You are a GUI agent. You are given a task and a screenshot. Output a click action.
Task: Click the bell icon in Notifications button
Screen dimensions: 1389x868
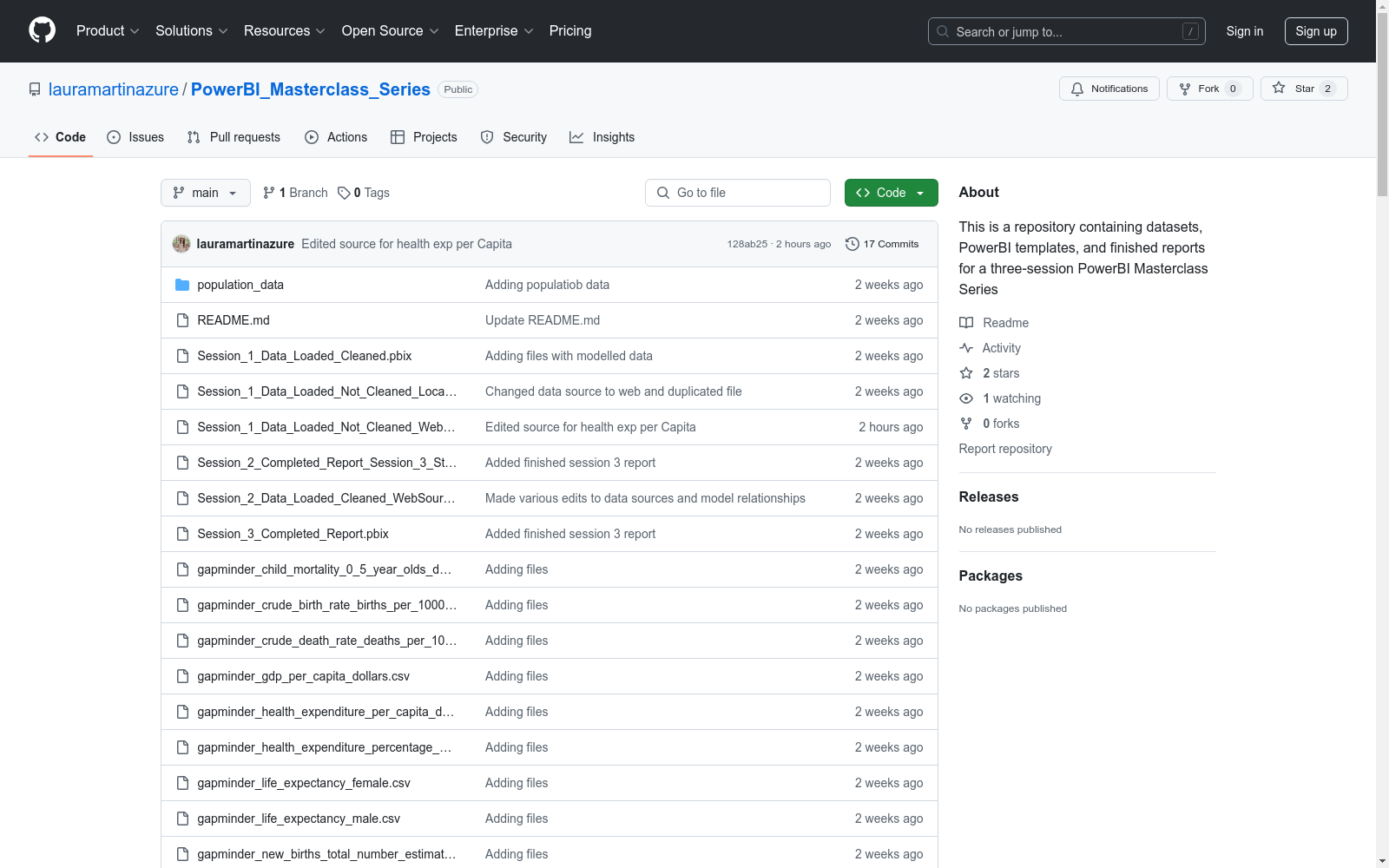coord(1077,89)
